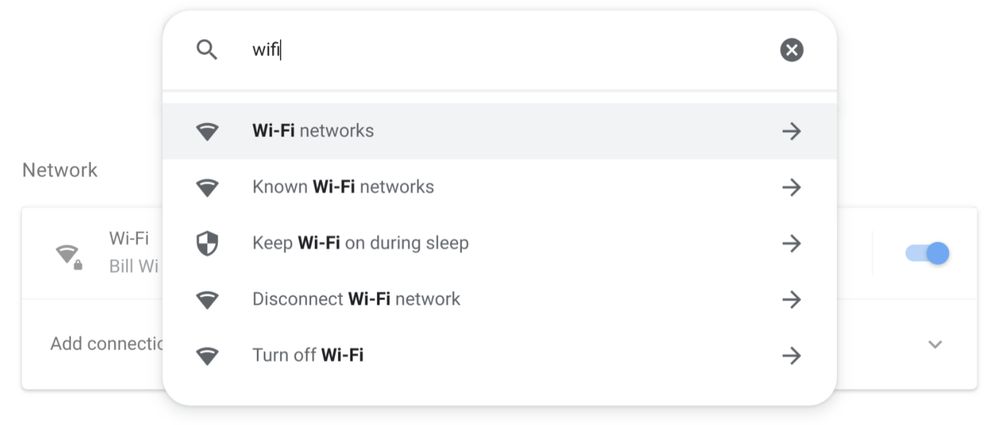Clear the search text with X icon
Image resolution: width=1000 pixels, height=425 pixels.
pos(791,50)
